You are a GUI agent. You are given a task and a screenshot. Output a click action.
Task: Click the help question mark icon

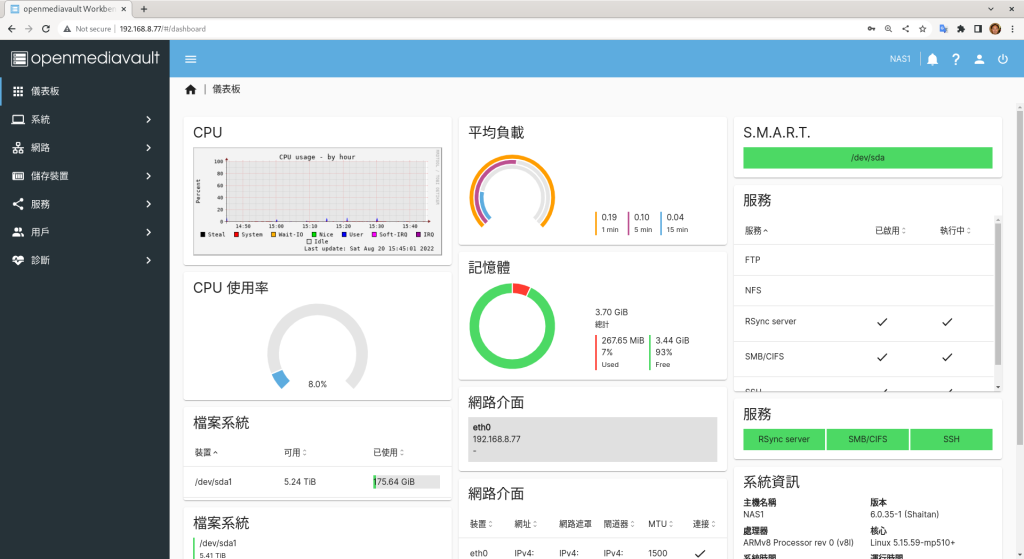tap(956, 59)
